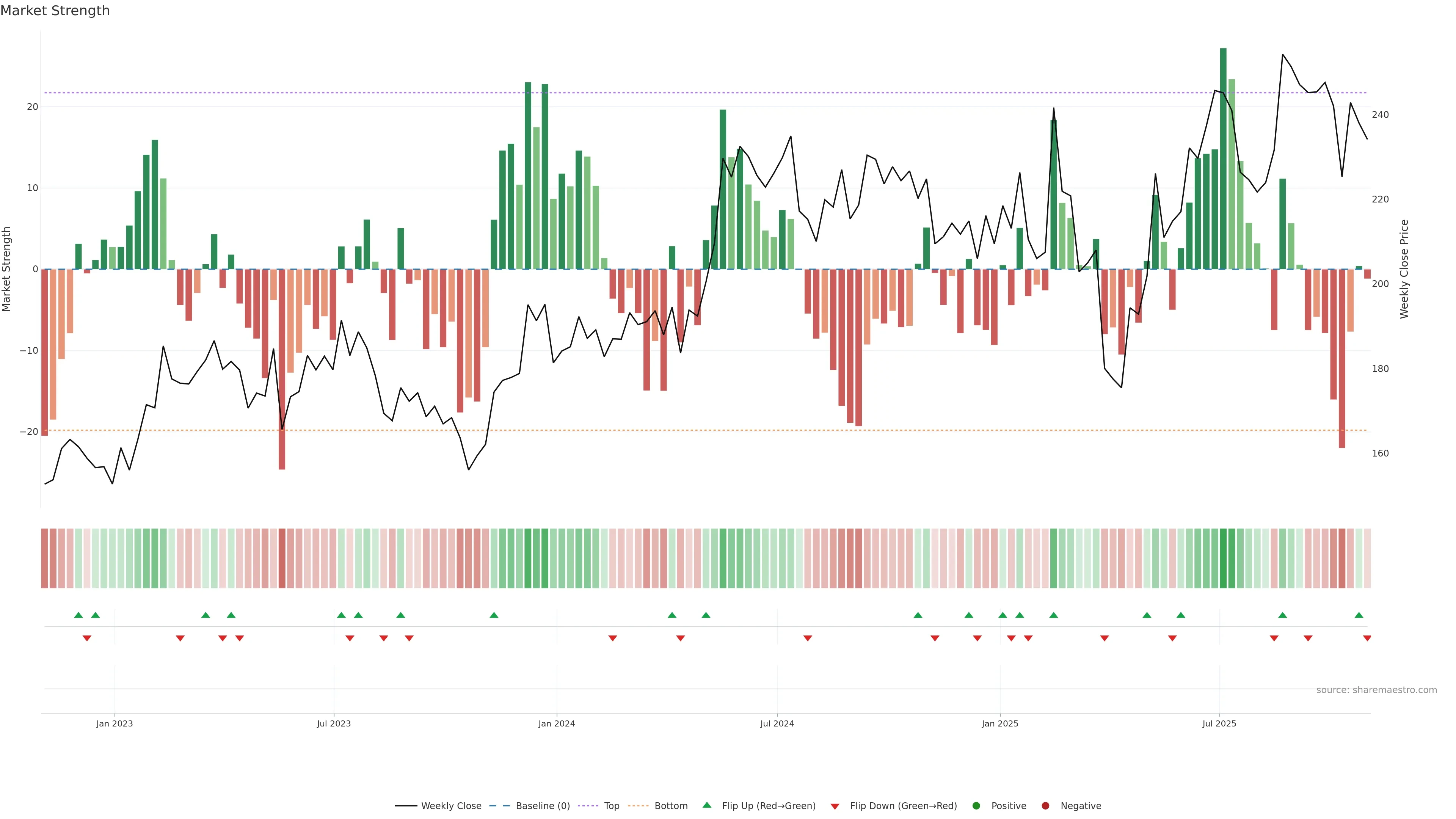This screenshot has height=819, width=1456.
Task: Click the Weekly Close Price axis title
Action: pyautogui.click(x=1404, y=269)
